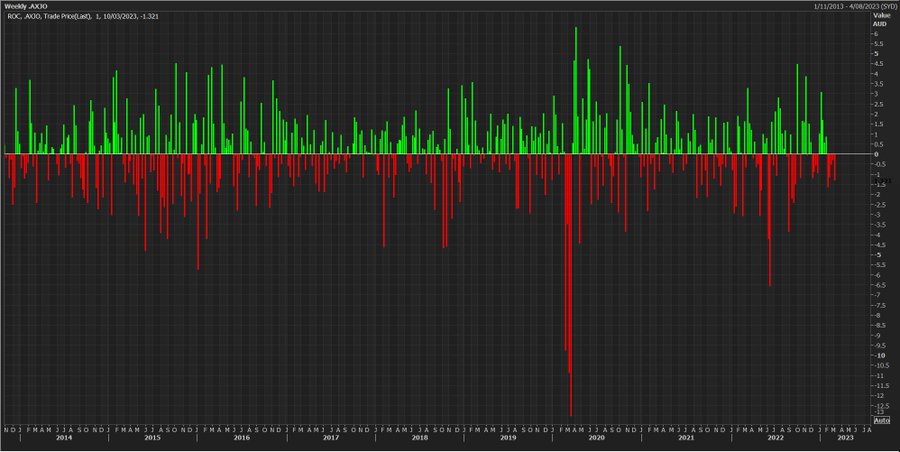The height and width of the screenshot is (452, 900).
Task: Select the 2015 year label on time axis
Action: tap(152, 438)
